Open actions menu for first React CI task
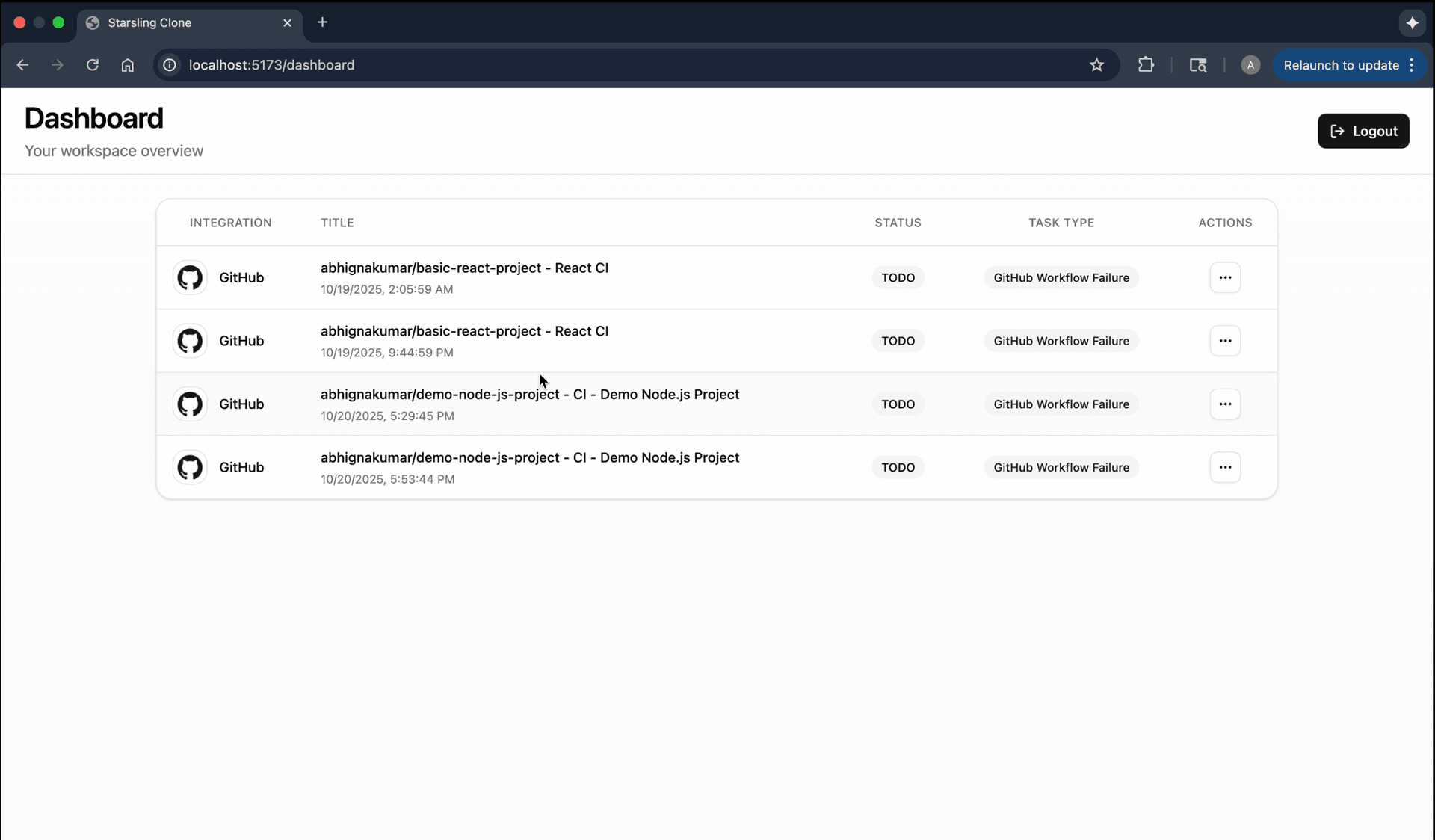 click(1225, 277)
